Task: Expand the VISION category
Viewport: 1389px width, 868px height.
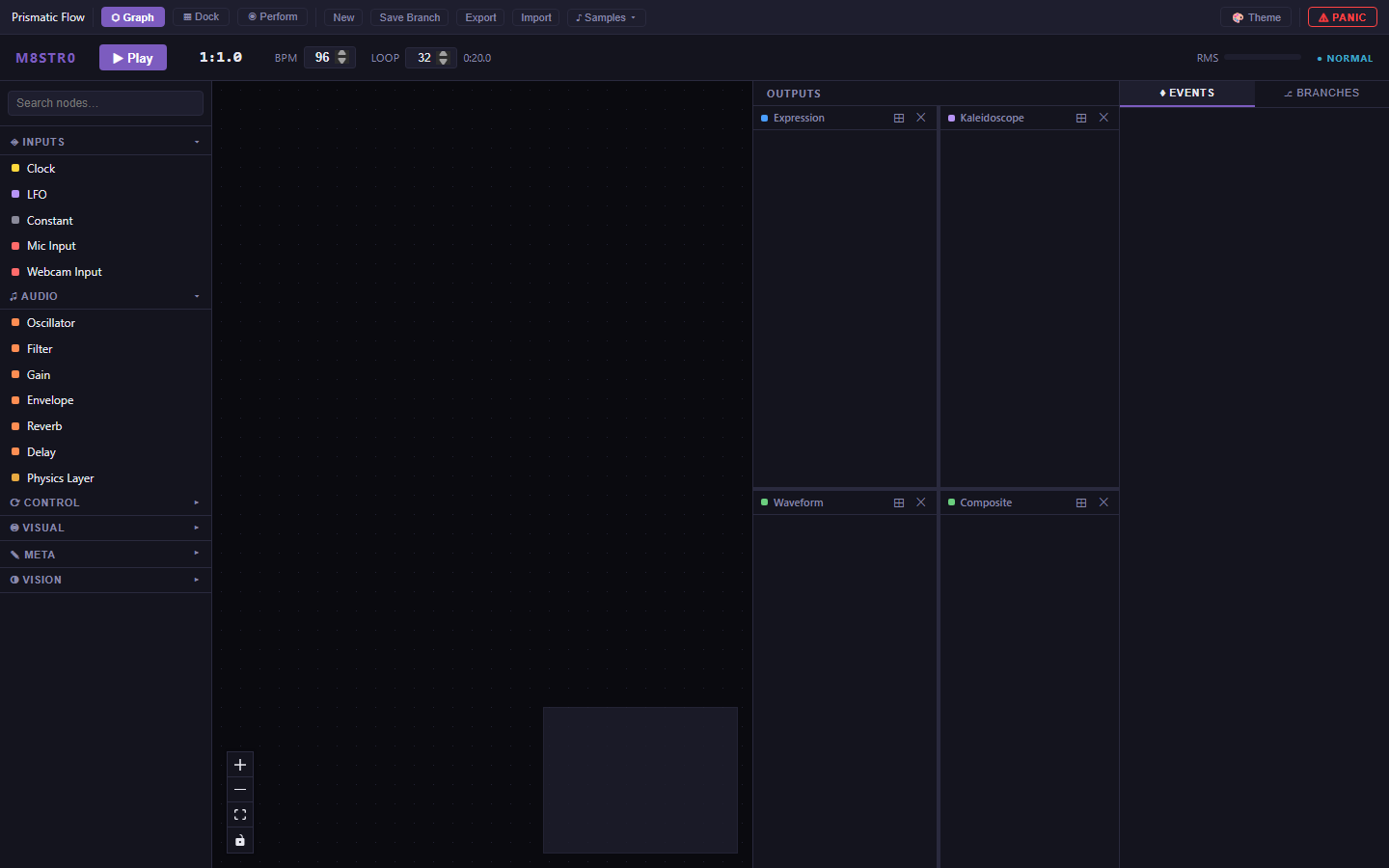Action: pyautogui.click(x=105, y=580)
